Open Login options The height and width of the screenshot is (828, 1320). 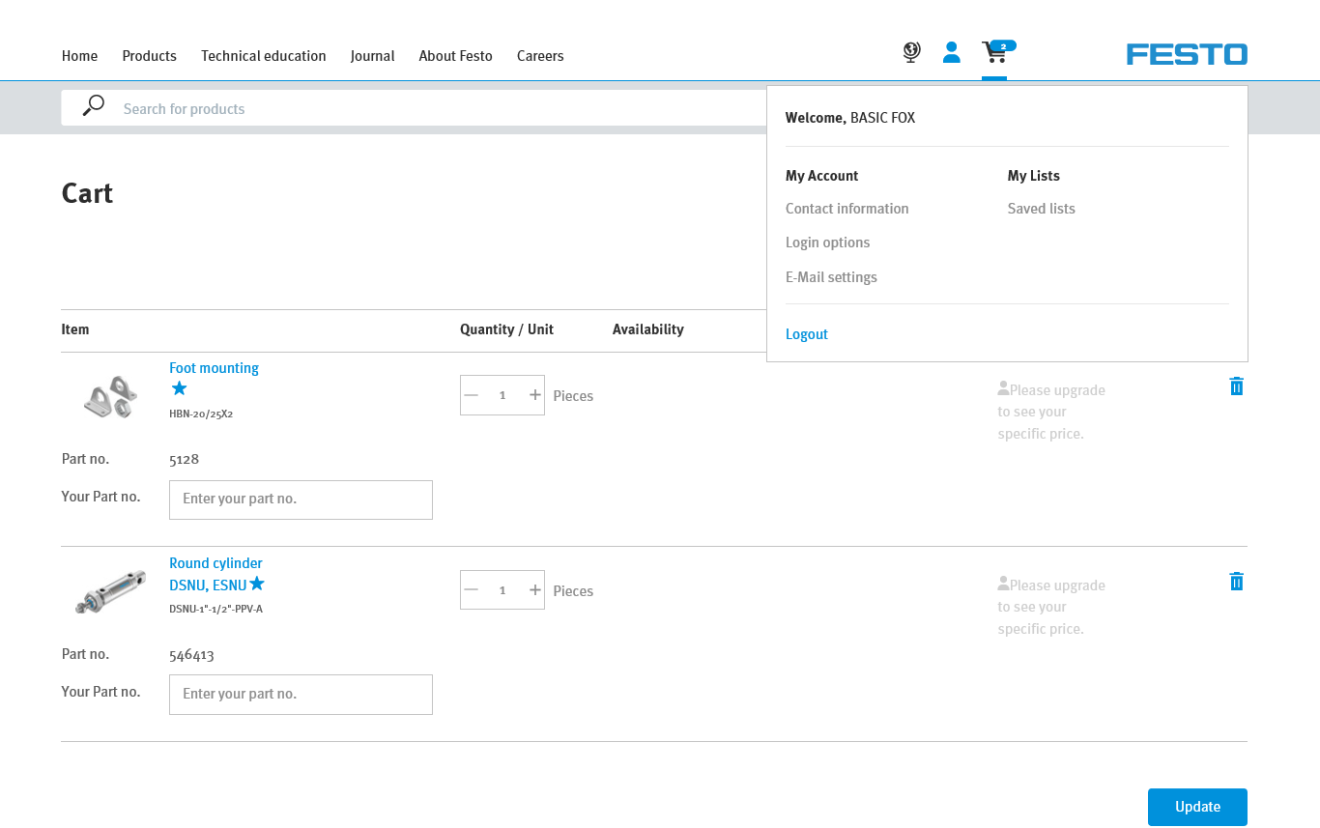pyautogui.click(x=827, y=243)
